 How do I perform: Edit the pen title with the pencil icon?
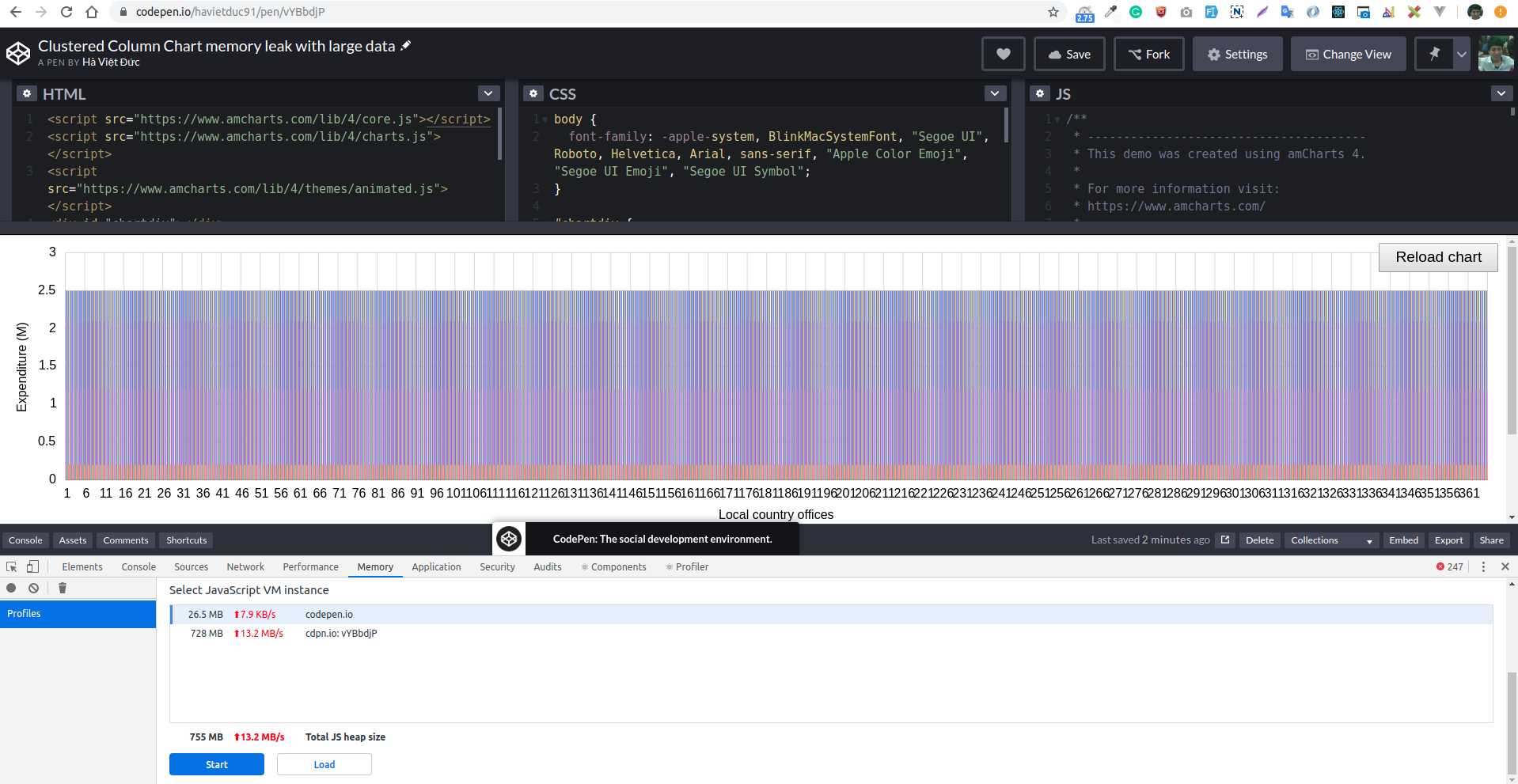pos(406,46)
